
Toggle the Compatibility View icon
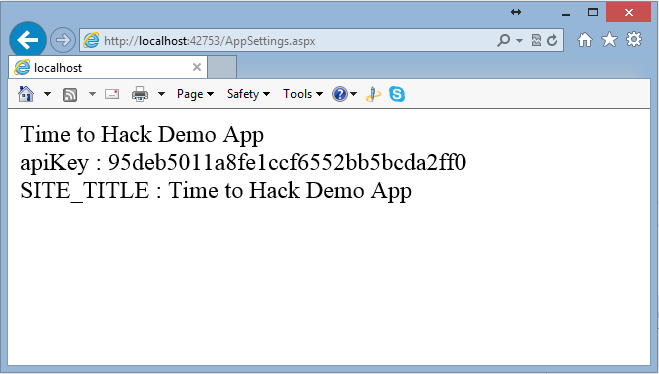[x=536, y=40]
